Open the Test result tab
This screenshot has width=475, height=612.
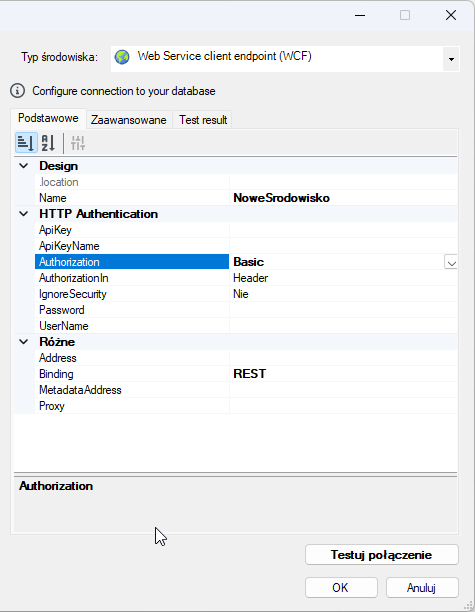tap(203, 120)
